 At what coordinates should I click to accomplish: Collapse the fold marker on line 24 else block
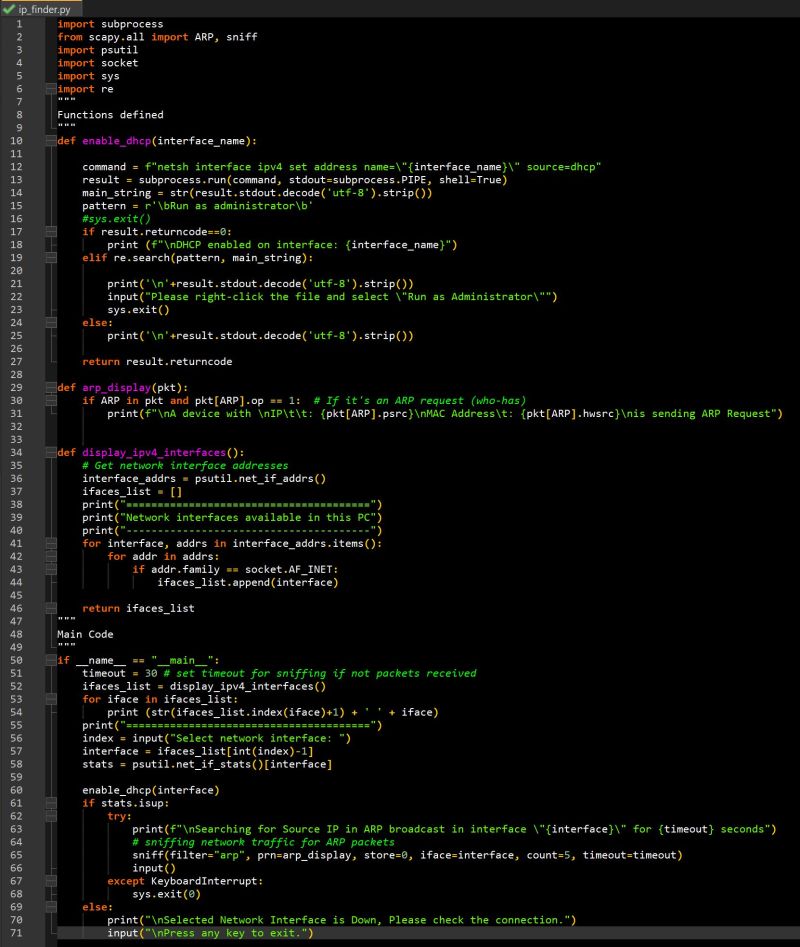click(51, 323)
